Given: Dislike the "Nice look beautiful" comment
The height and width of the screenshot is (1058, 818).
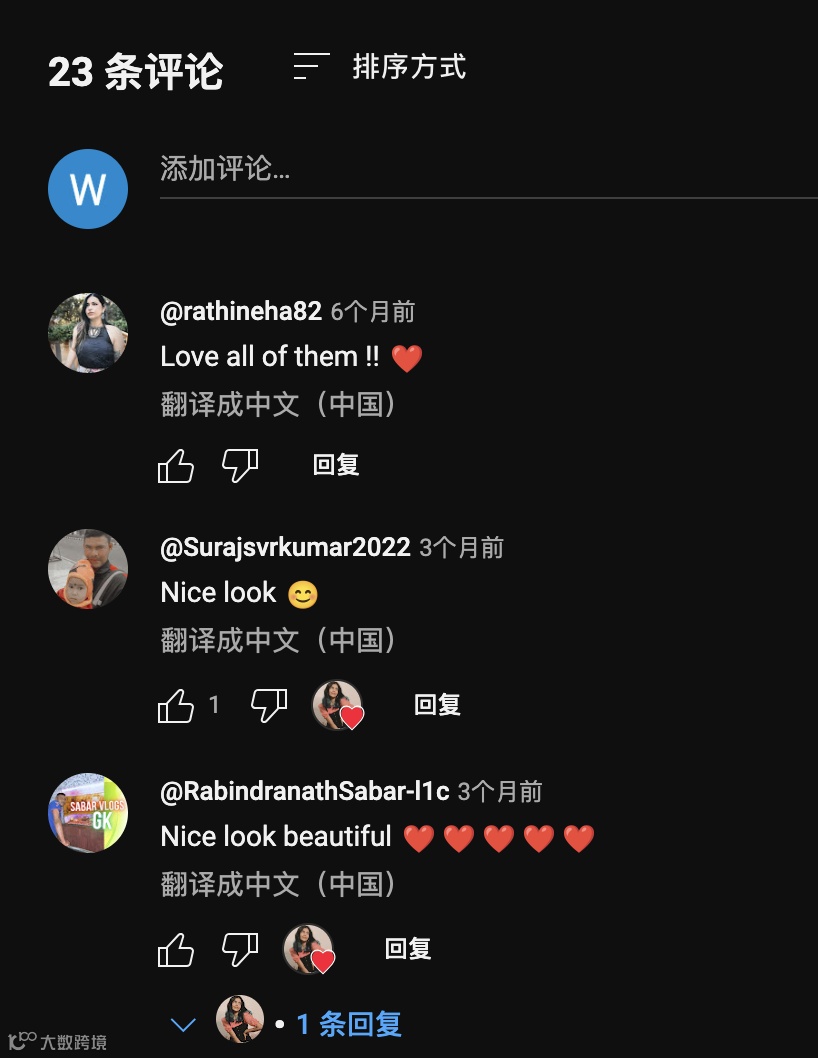Looking at the screenshot, I should click(x=240, y=949).
